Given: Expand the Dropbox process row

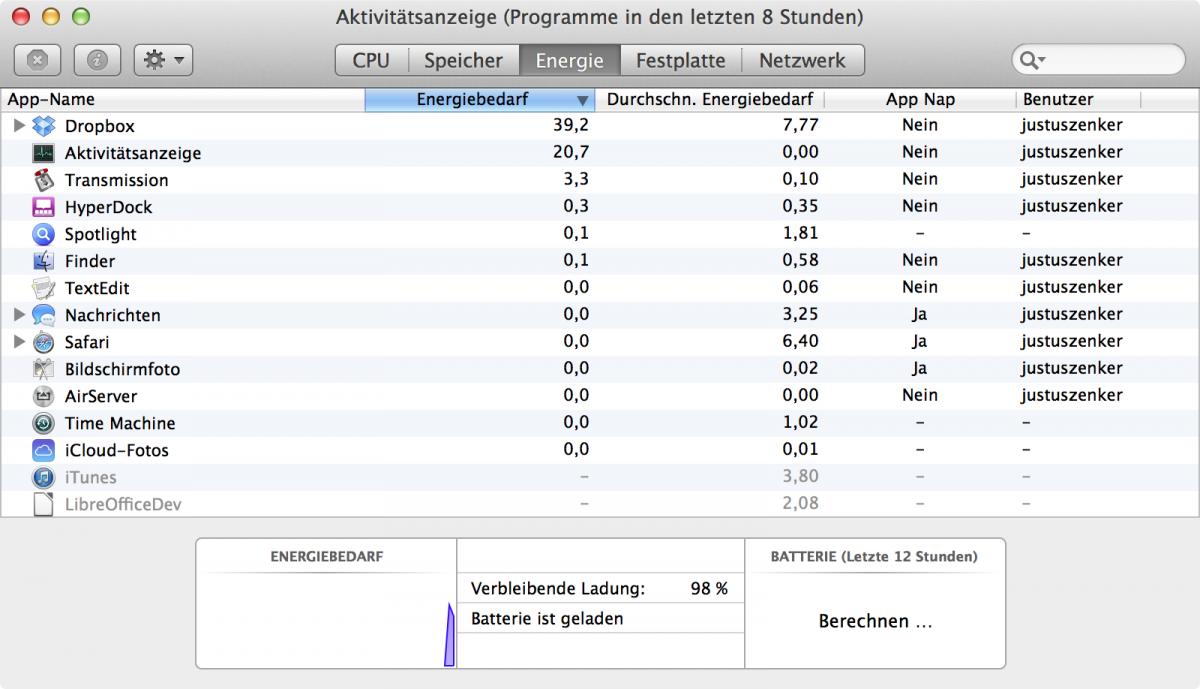Looking at the screenshot, I should (x=18, y=126).
